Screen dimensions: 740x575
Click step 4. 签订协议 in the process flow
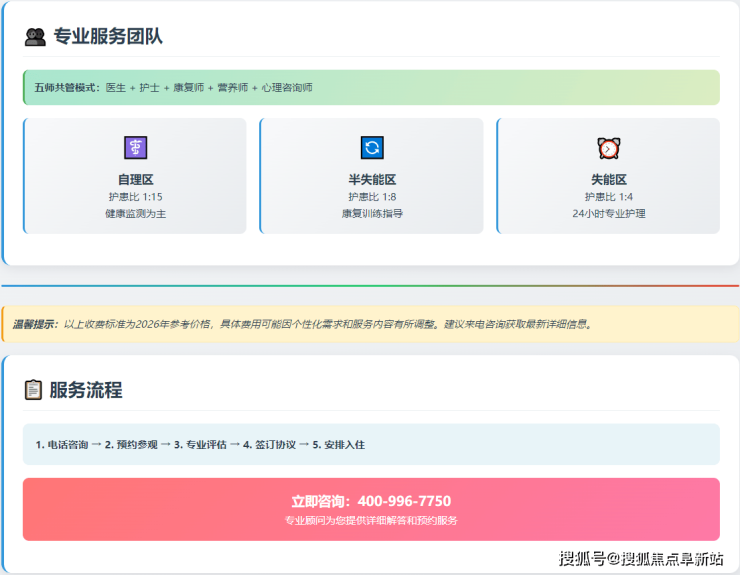pyautogui.click(x=269, y=444)
